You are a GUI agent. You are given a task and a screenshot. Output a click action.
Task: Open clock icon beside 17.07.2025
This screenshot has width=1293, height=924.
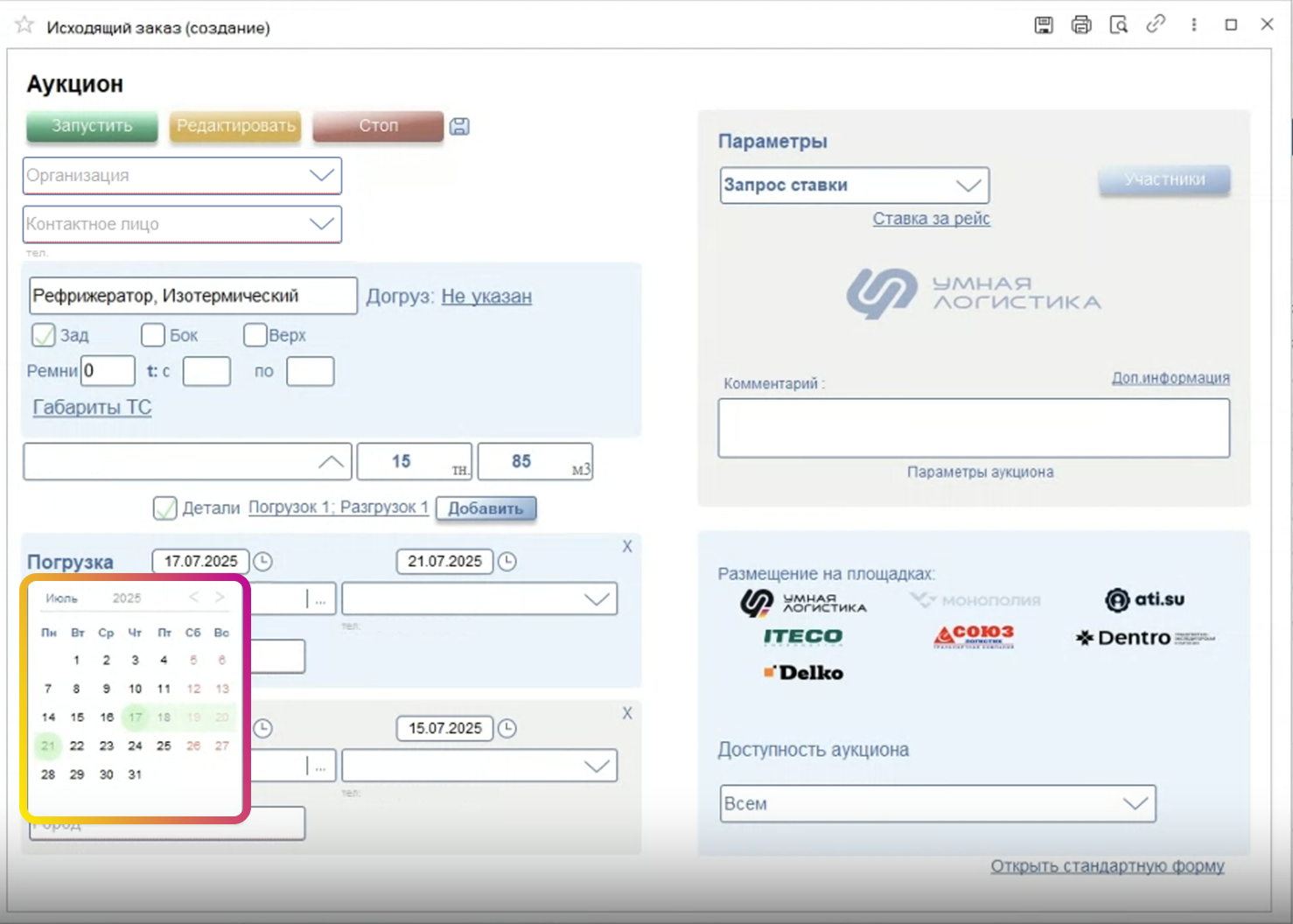tap(262, 562)
